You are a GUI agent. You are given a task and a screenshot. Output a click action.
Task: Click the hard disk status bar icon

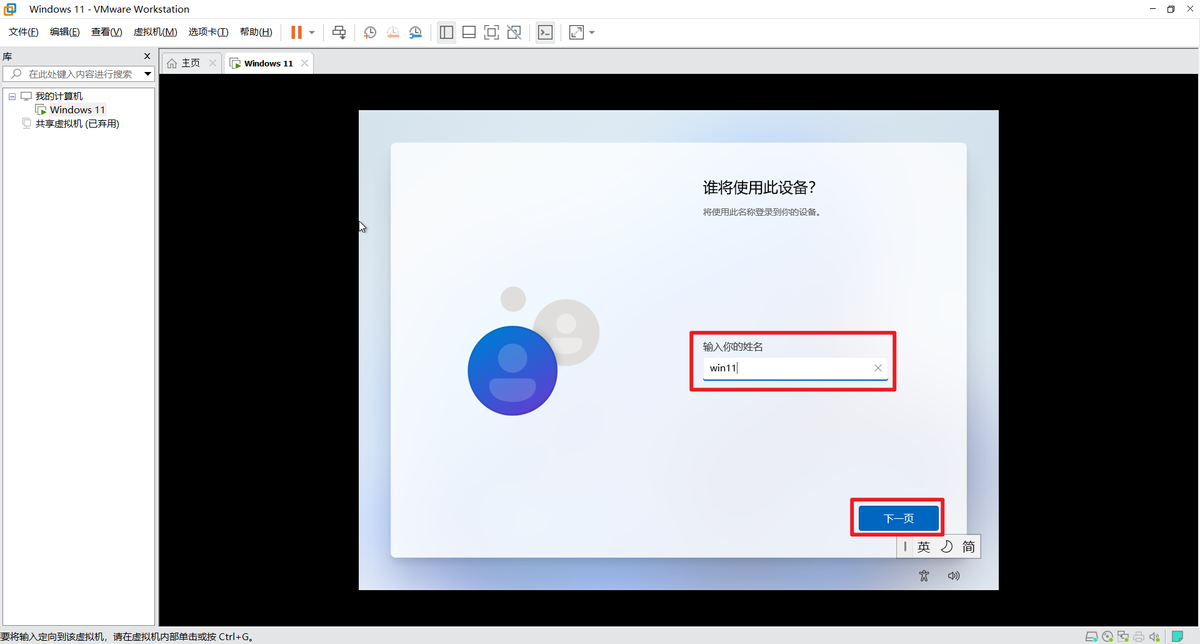(1092, 636)
